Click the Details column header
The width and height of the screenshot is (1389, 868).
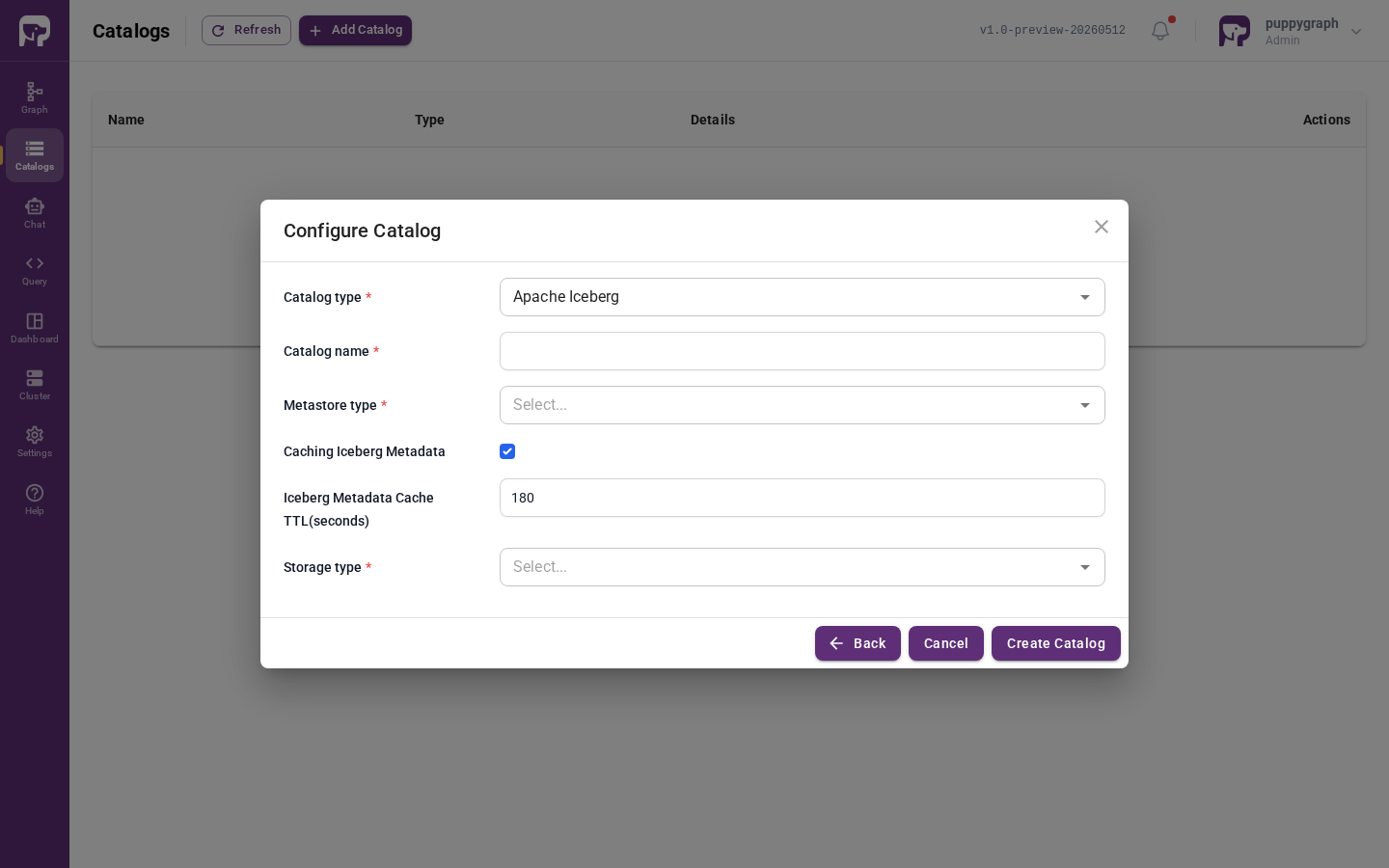pyautogui.click(x=713, y=120)
